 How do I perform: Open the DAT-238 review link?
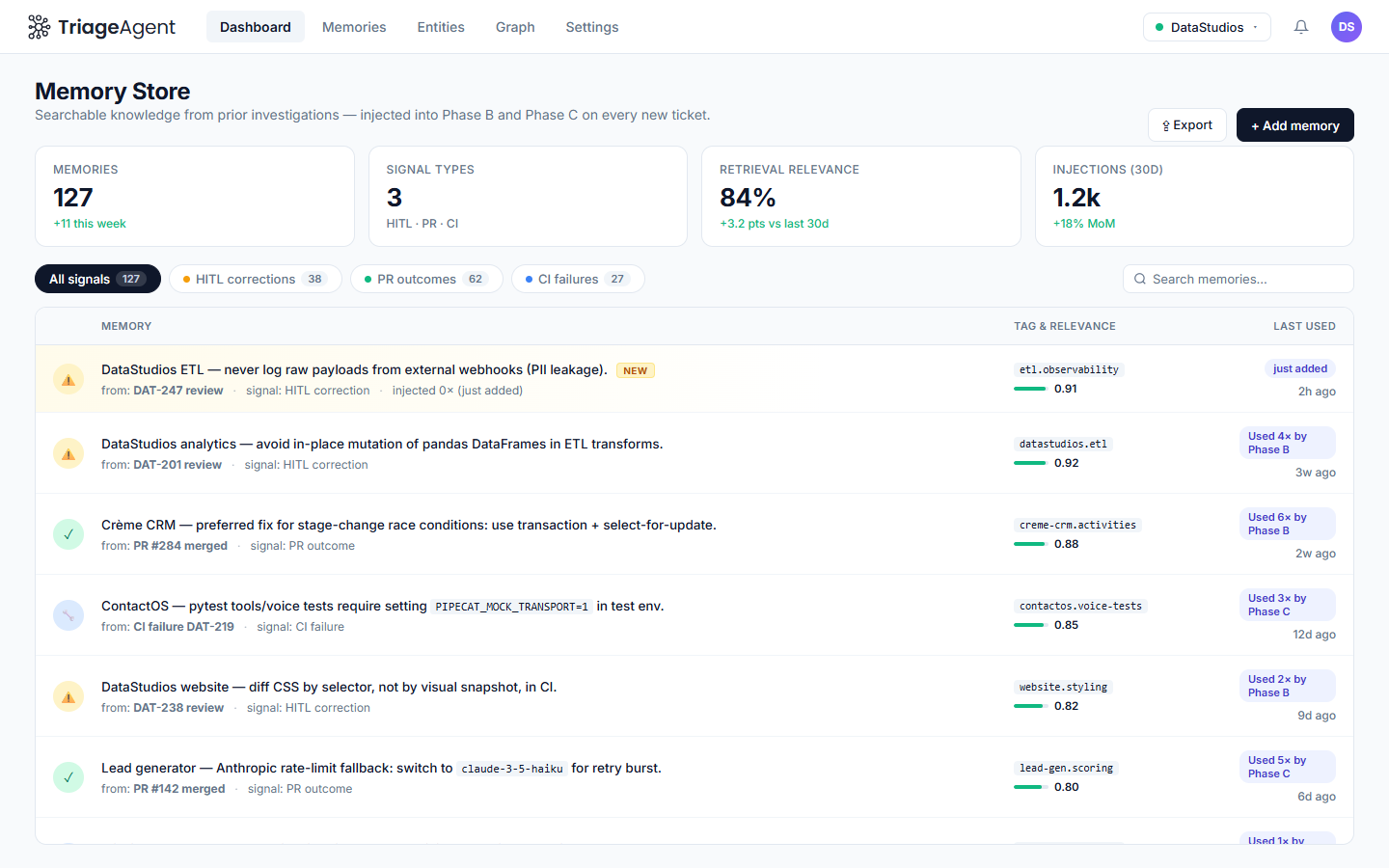pos(178,708)
